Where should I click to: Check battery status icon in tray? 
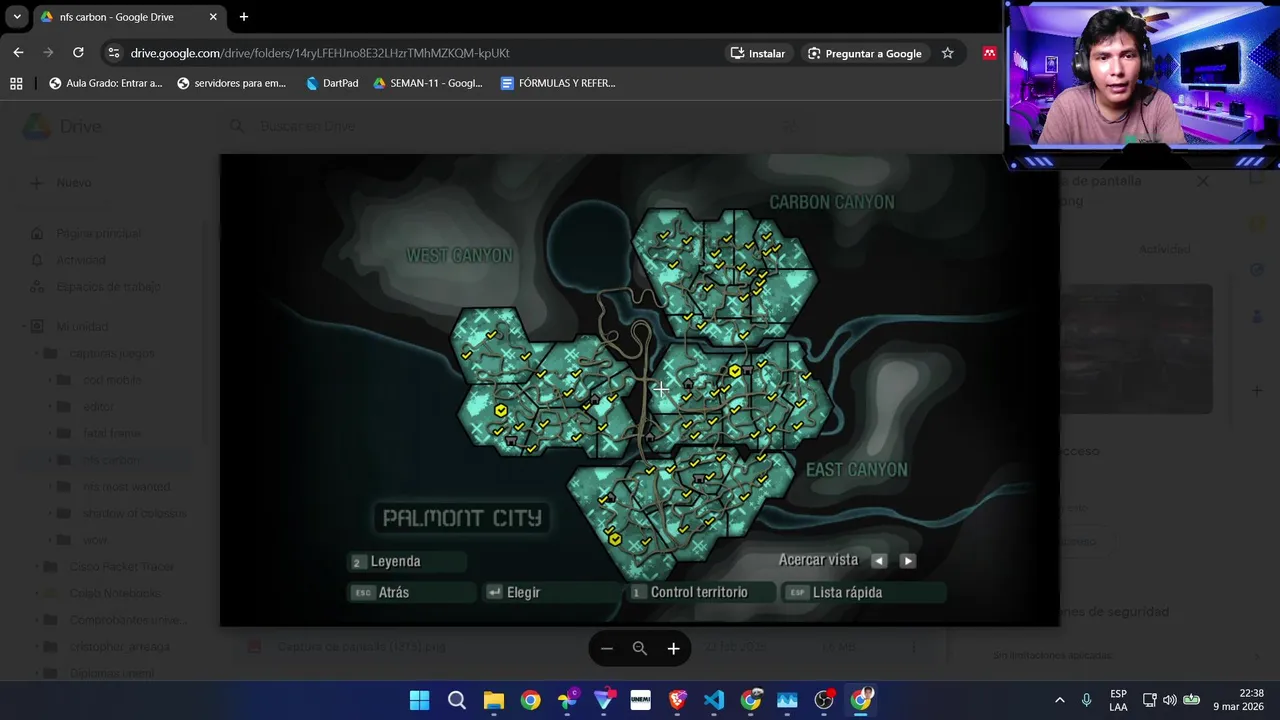pos(1192,700)
